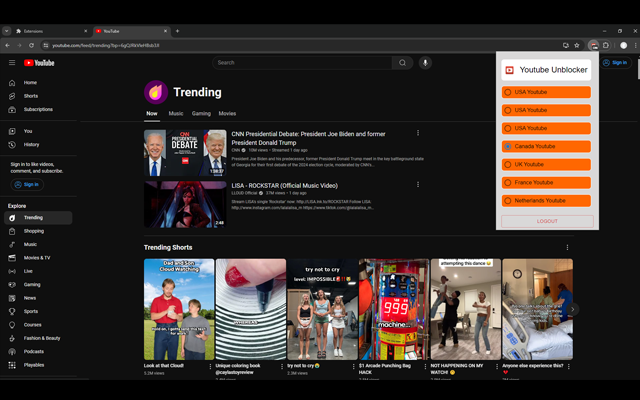Switch to the Extensions browser tab
Screen dimensions: 640x400
click(51, 31)
